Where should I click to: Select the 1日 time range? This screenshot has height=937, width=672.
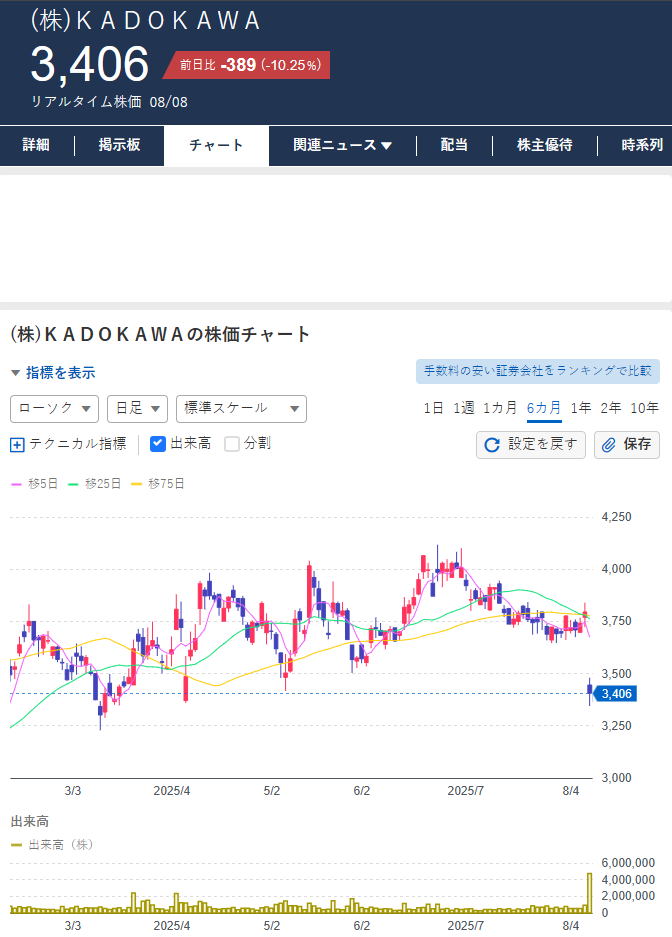tap(434, 408)
